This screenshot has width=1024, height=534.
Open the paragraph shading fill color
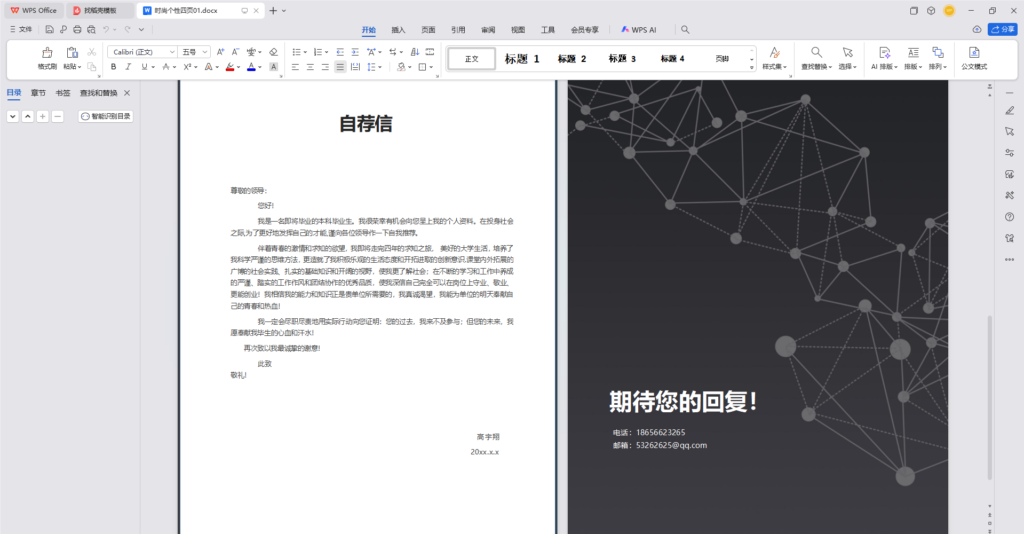(x=401, y=67)
